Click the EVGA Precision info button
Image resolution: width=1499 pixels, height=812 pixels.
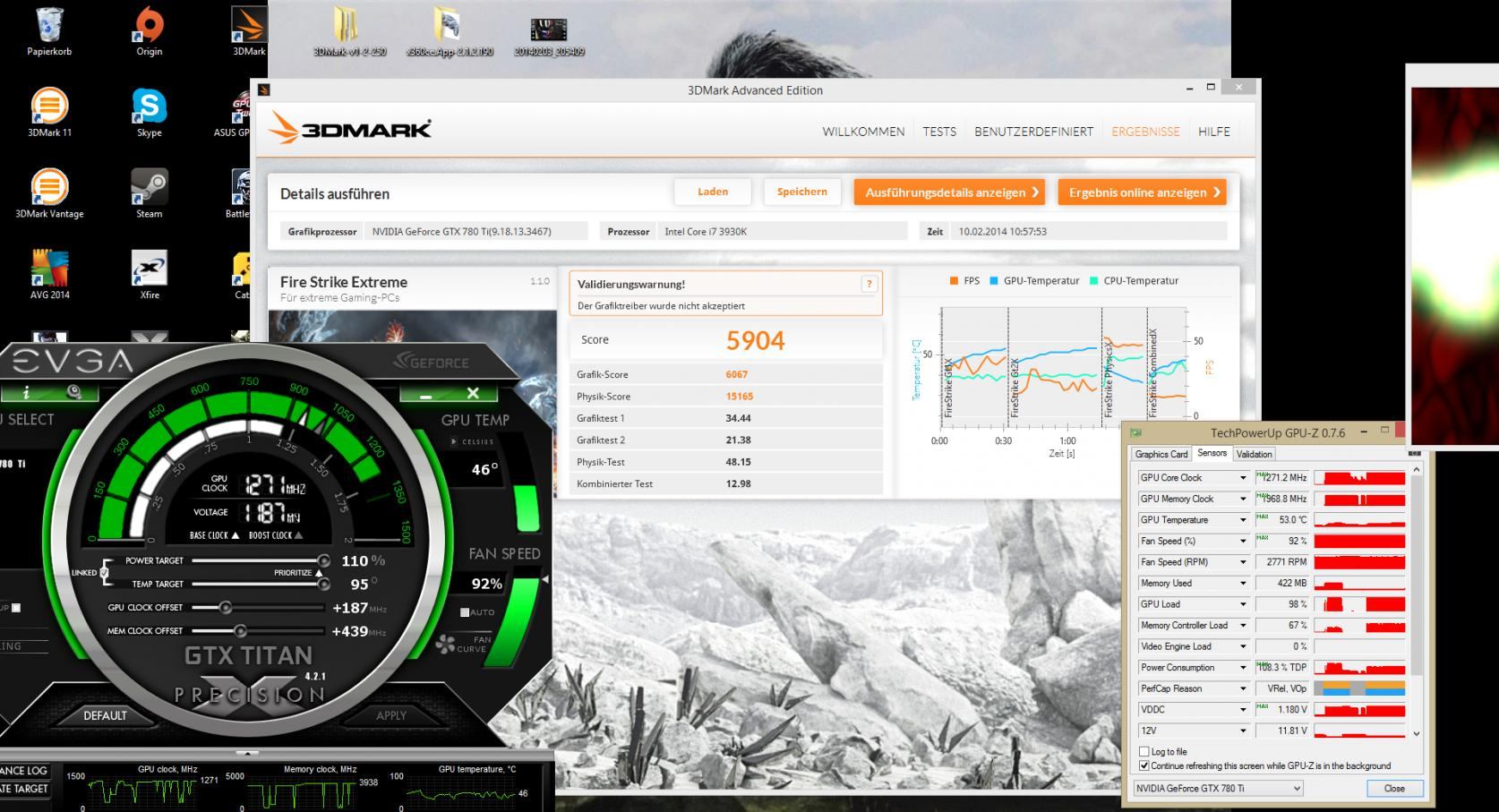click(x=26, y=392)
